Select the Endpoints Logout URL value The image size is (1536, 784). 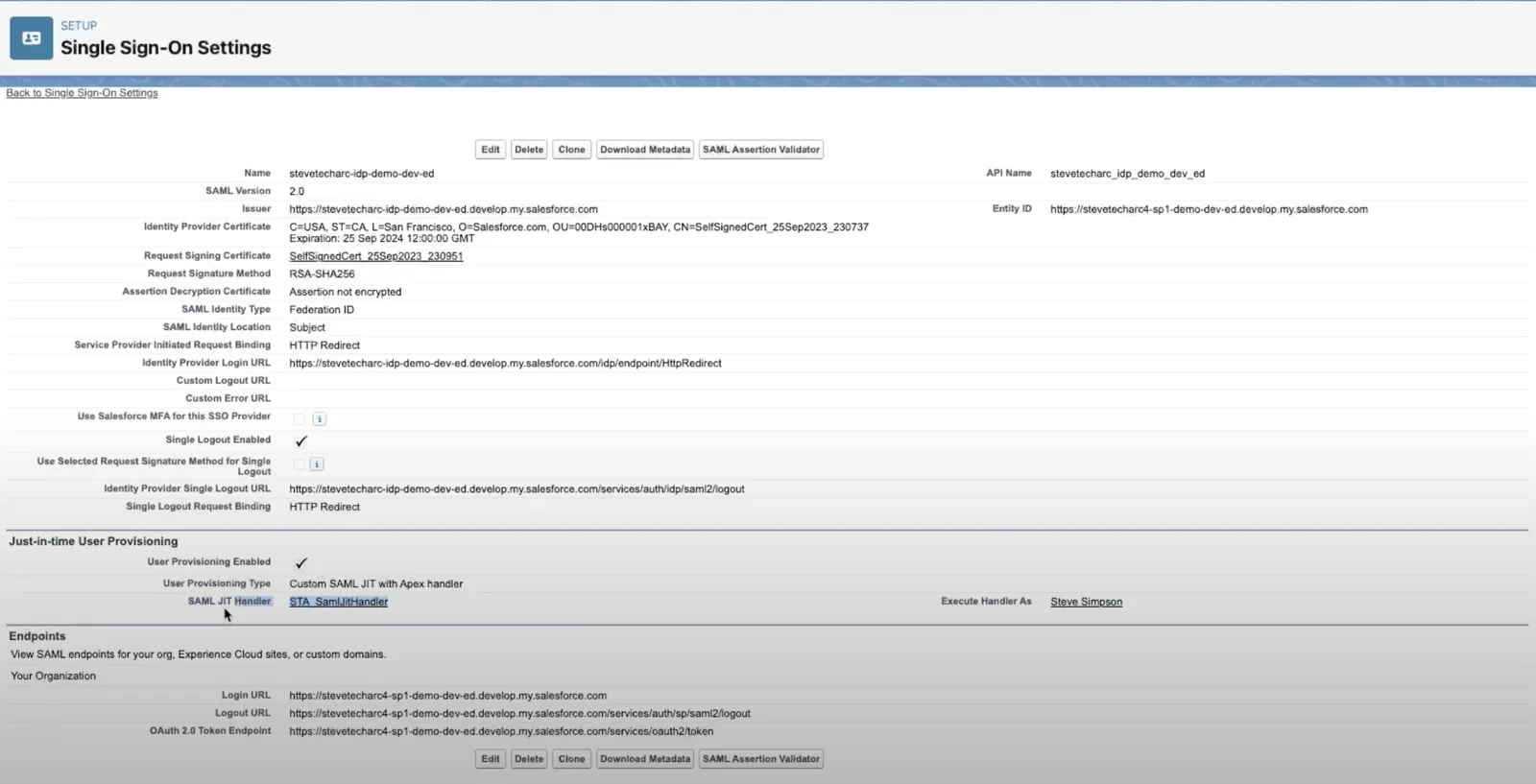(x=520, y=714)
